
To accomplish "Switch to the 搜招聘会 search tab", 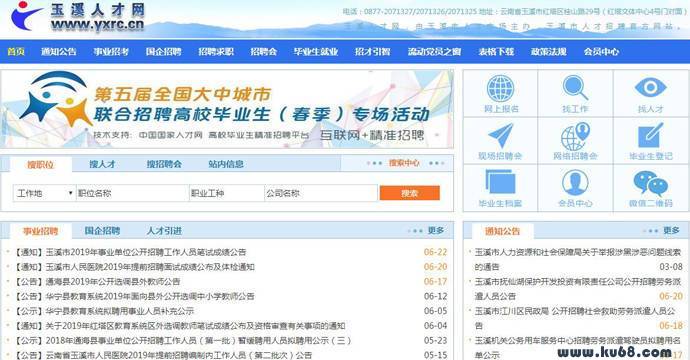I will pyautogui.click(x=164, y=164).
